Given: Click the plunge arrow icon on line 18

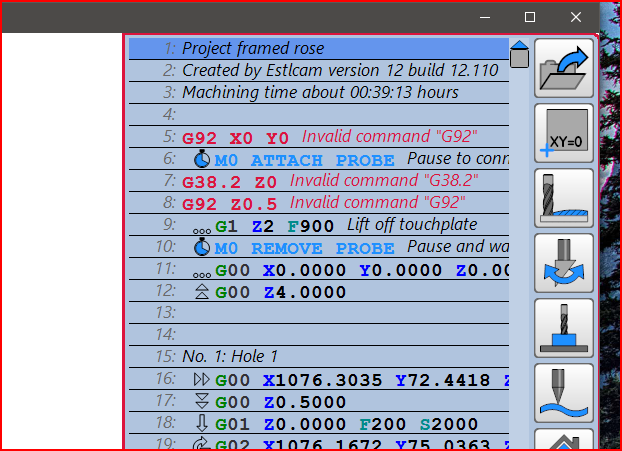Looking at the screenshot, I should pyautogui.click(x=202, y=423).
